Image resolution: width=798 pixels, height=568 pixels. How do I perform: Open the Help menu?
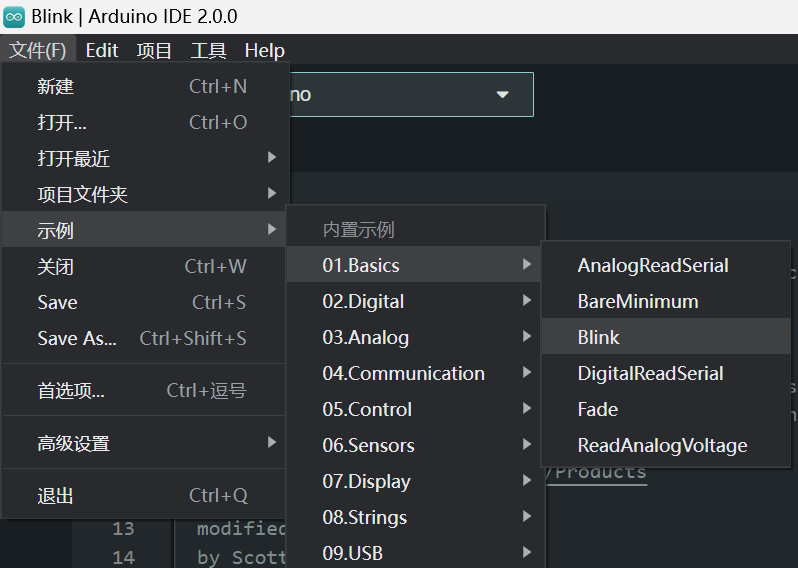pos(265,50)
